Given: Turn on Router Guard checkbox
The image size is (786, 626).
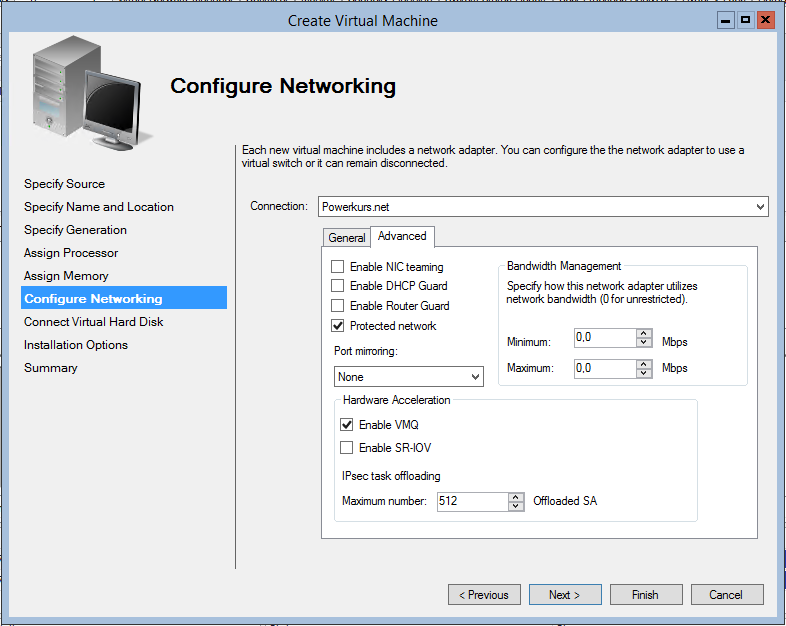Looking at the screenshot, I should [338, 305].
